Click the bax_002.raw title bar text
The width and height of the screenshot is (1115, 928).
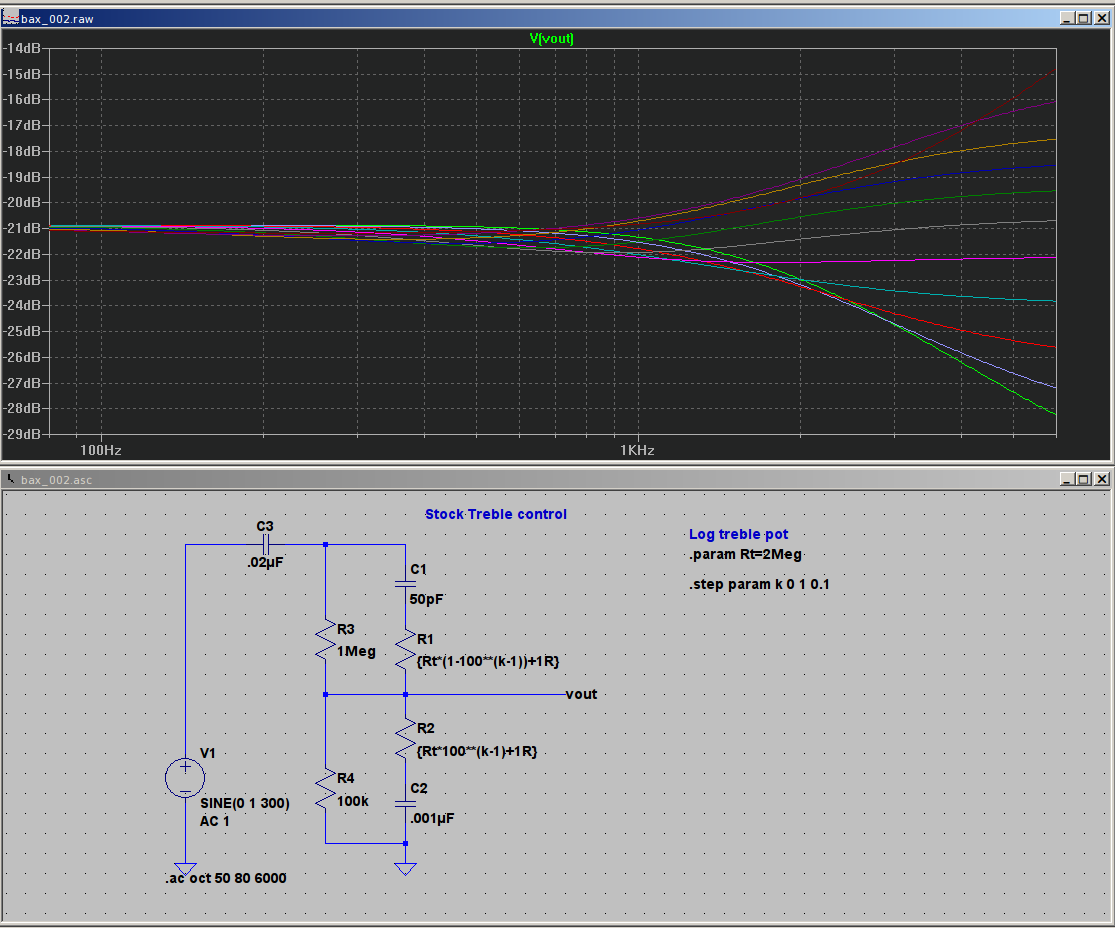(x=57, y=19)
